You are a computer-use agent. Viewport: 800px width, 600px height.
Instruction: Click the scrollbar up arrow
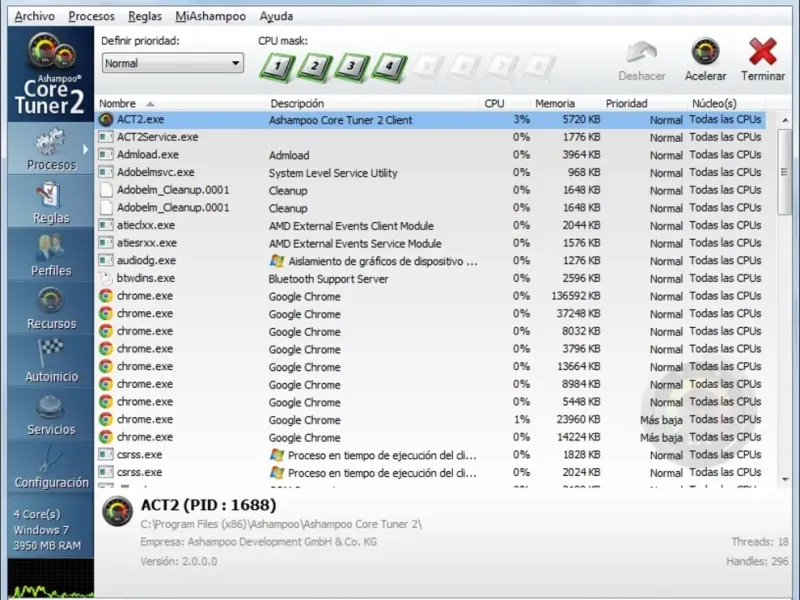click(785, 120)
